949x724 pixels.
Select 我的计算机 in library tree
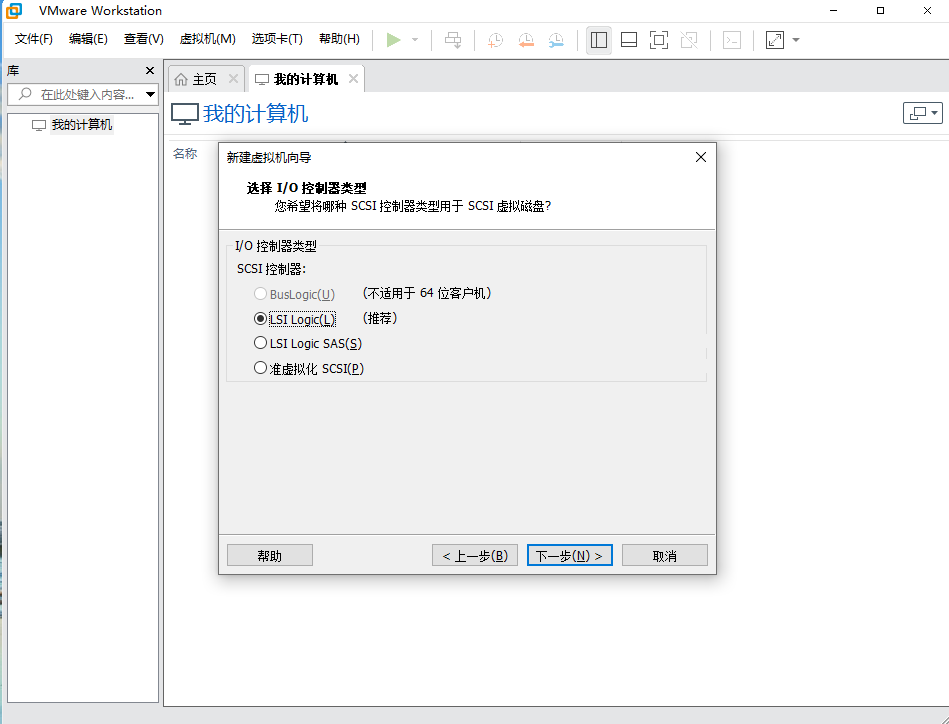coord(82,125)
